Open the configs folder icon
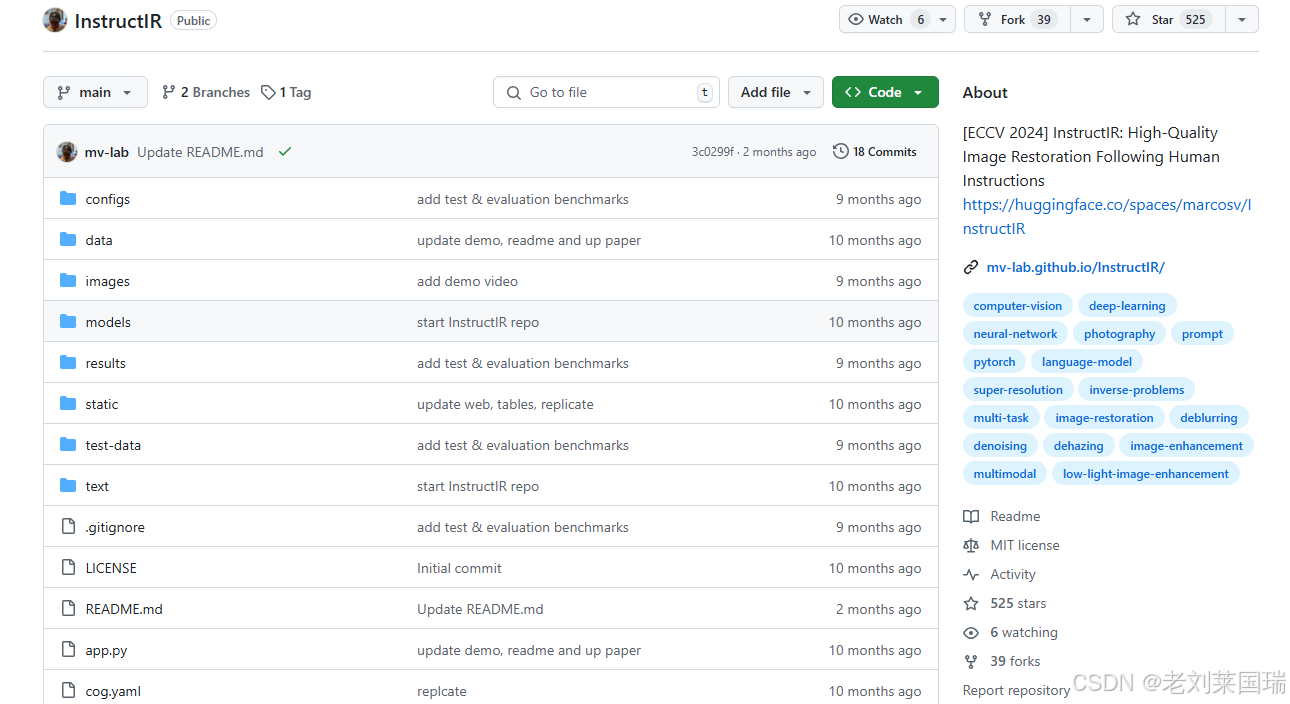The height and width of the screenshot is (704, 1290). [x=68, y=199]
